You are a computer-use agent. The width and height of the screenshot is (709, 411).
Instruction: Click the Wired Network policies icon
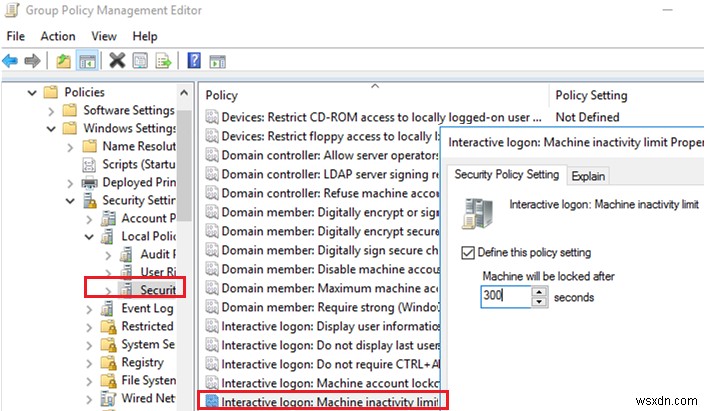coord(108,398)
